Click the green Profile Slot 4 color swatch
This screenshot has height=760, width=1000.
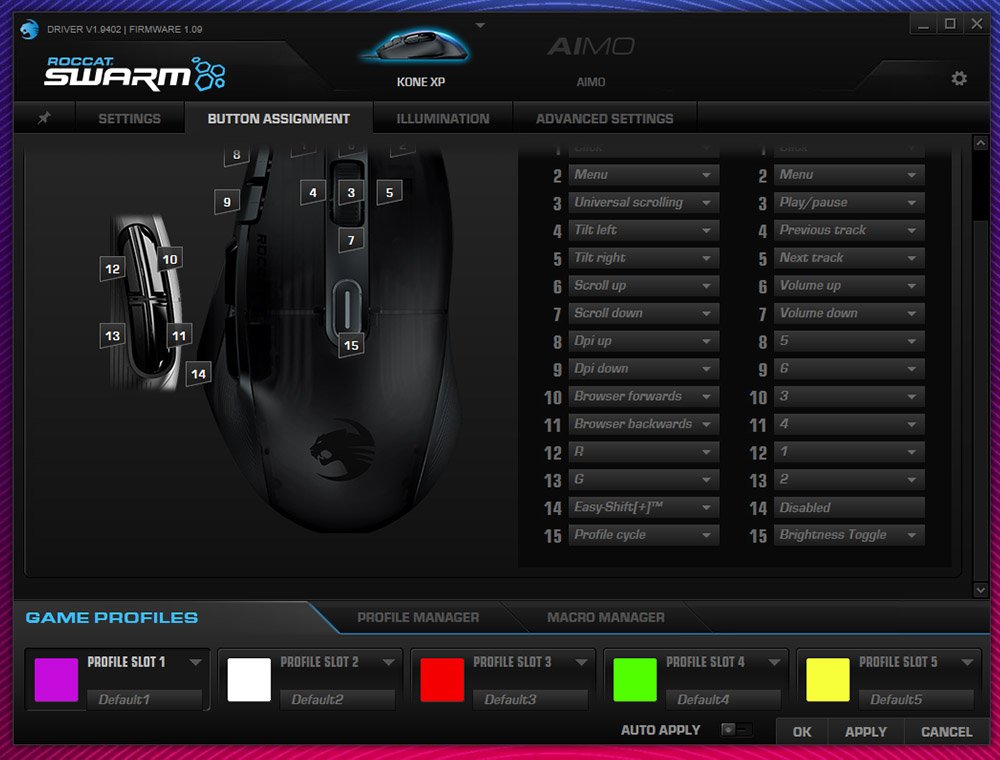tap(635, 680)
